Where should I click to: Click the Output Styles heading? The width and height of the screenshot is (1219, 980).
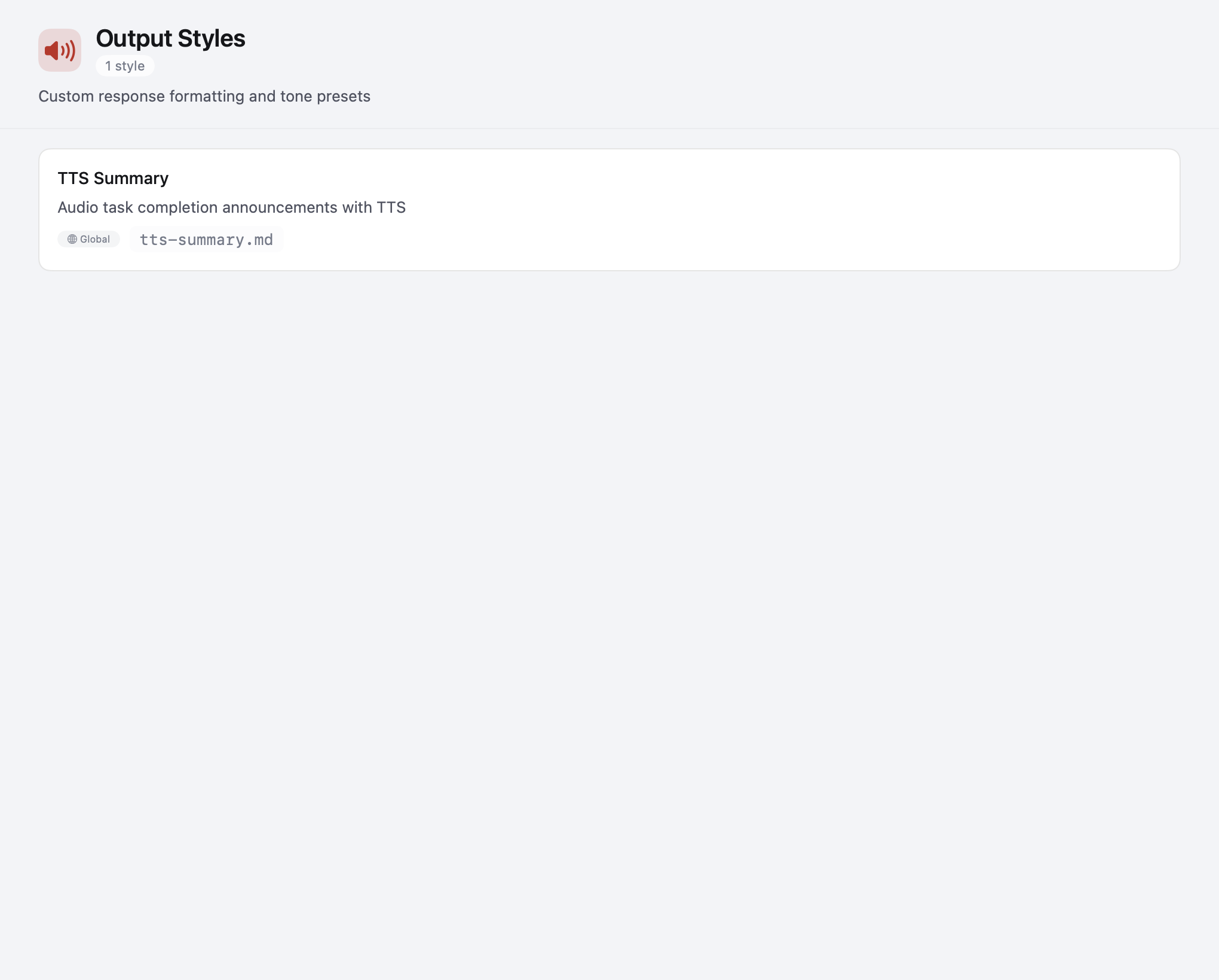[x=171, y=38]
